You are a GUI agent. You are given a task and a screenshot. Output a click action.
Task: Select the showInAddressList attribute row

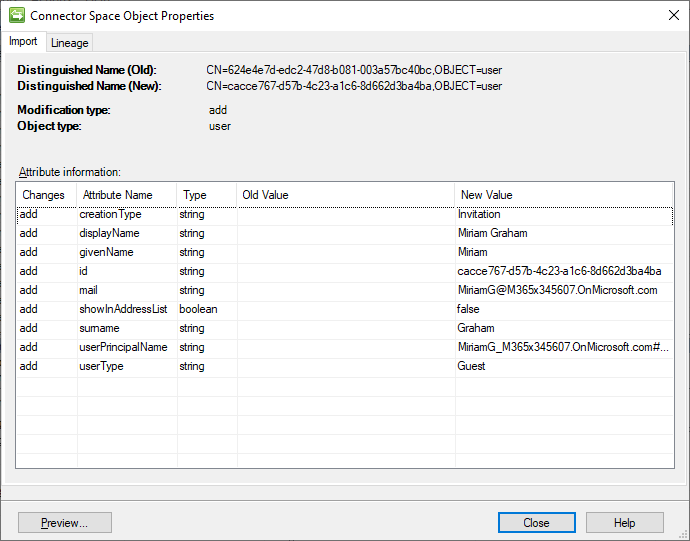[x=122, y=309]
